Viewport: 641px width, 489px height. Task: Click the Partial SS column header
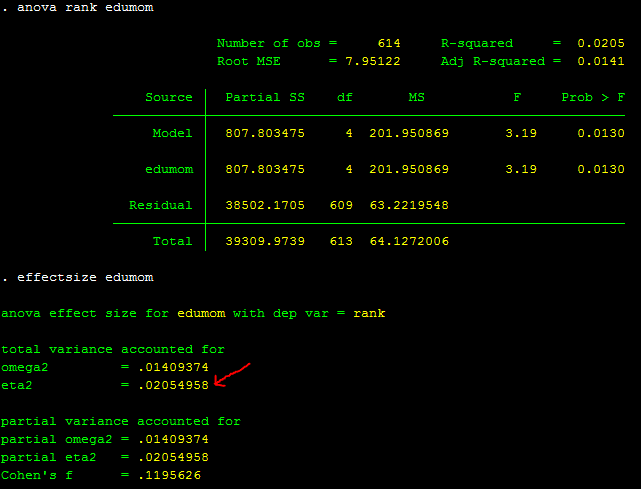click(x=265, y=97)
